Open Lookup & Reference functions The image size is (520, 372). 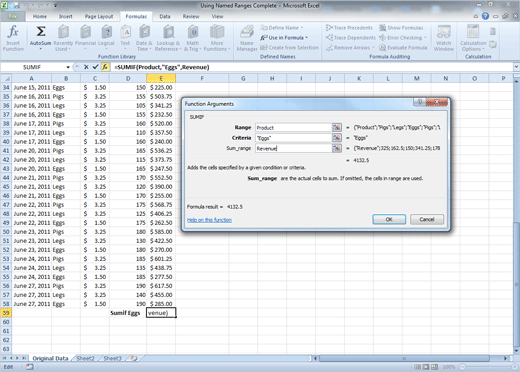click(168, 38)
